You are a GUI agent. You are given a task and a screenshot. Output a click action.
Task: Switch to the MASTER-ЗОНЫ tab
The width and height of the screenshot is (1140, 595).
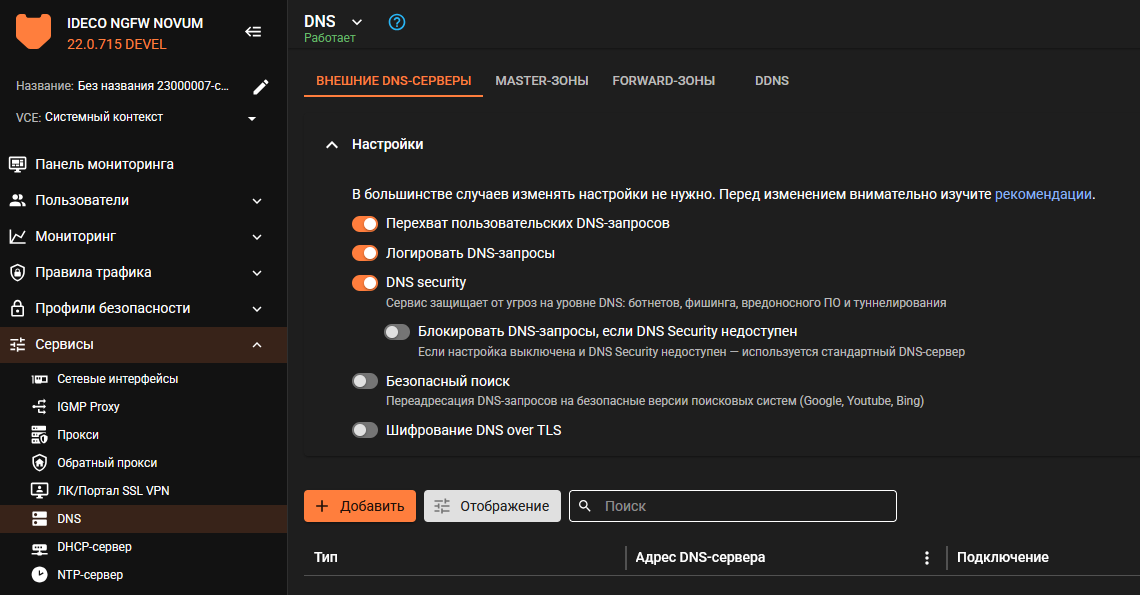click(x=541, y=80)
